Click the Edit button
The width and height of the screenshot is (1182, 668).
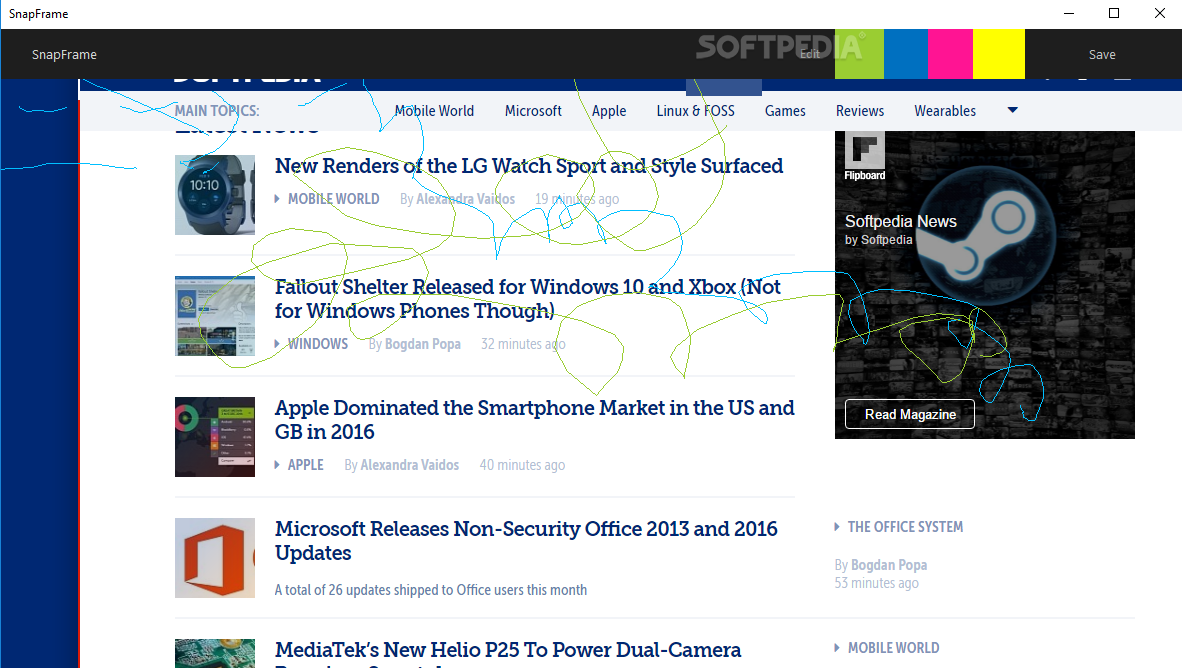810,54
